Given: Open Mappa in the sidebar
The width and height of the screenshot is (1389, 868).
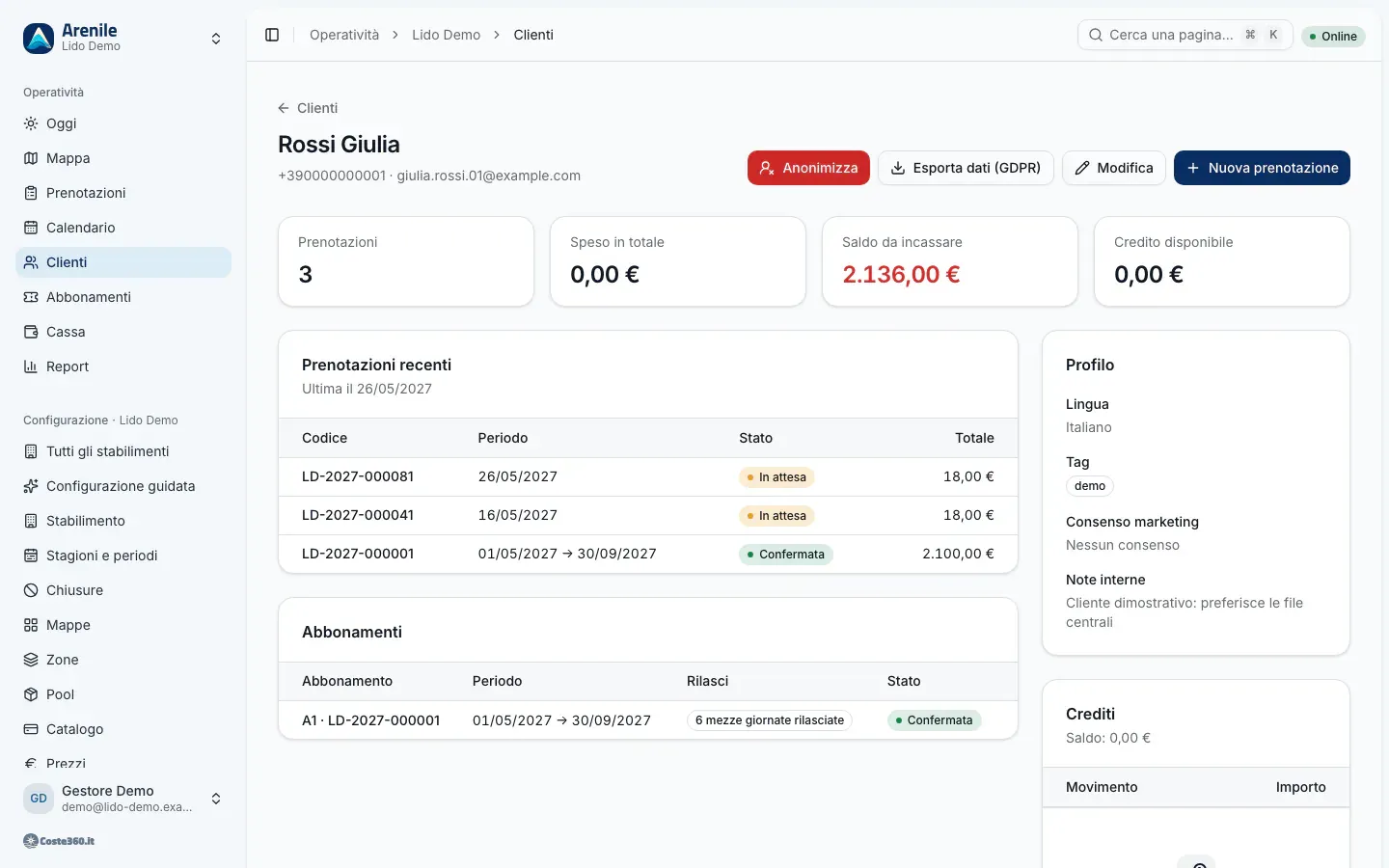Looking at the screenshot, I should (123, 158).
